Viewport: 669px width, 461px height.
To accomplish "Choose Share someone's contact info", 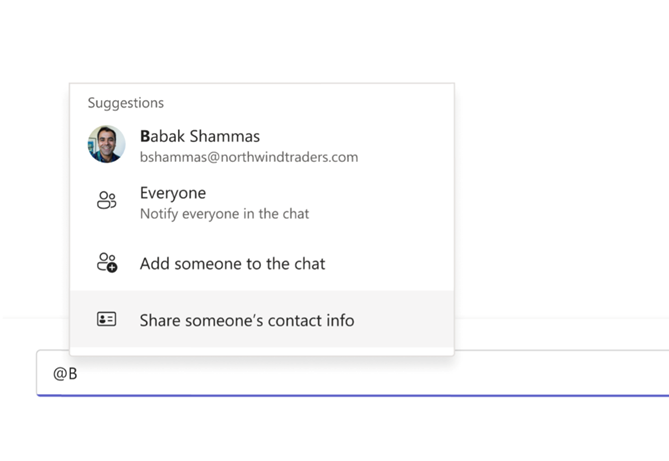I will click(x=262, y=319).
